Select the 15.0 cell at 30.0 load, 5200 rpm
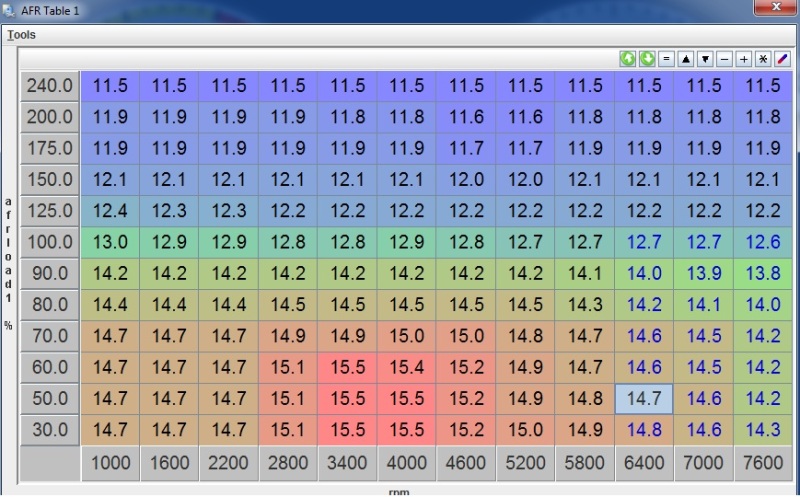800x497 pixels. tap(526, 430)
